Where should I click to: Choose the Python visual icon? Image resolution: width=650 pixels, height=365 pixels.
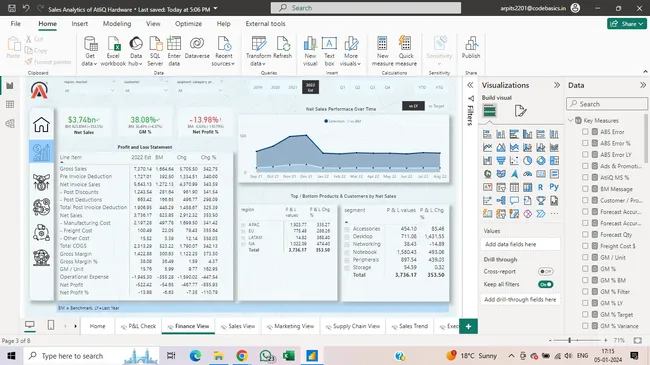point(554,187)
